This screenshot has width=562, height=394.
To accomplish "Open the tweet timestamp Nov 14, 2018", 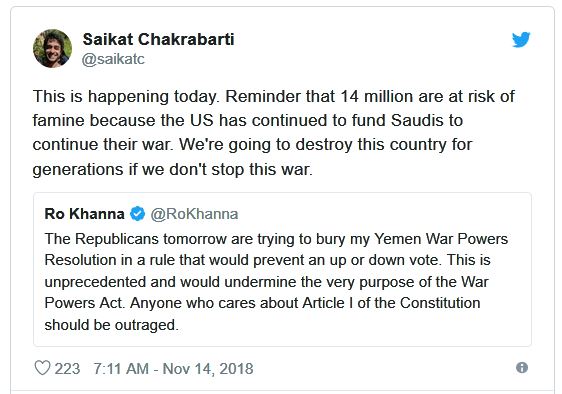I will coord(208,369).
